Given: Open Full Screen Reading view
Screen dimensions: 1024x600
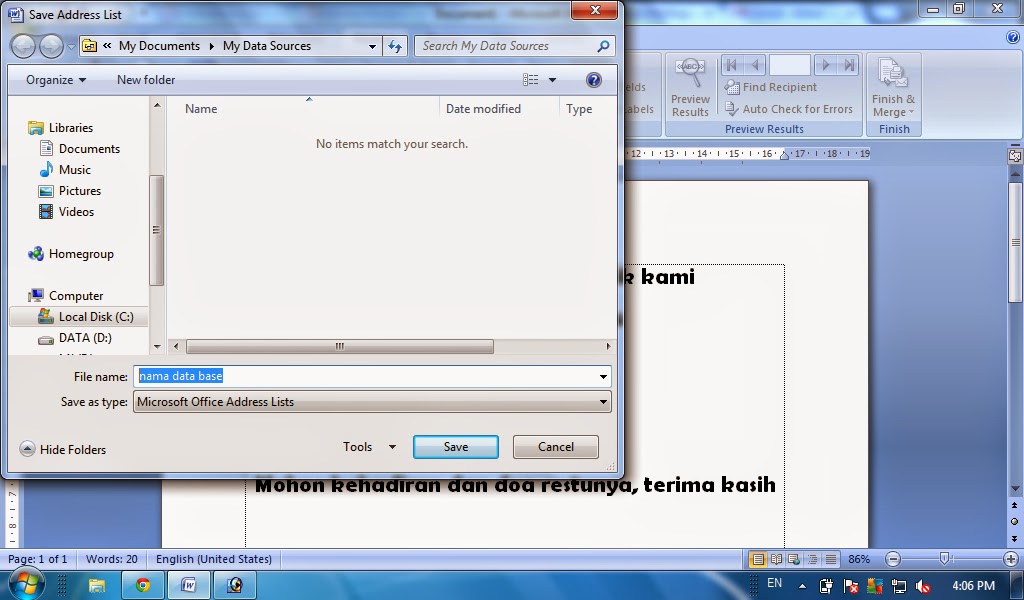Looking at the screenshot, I should [776, 559].
